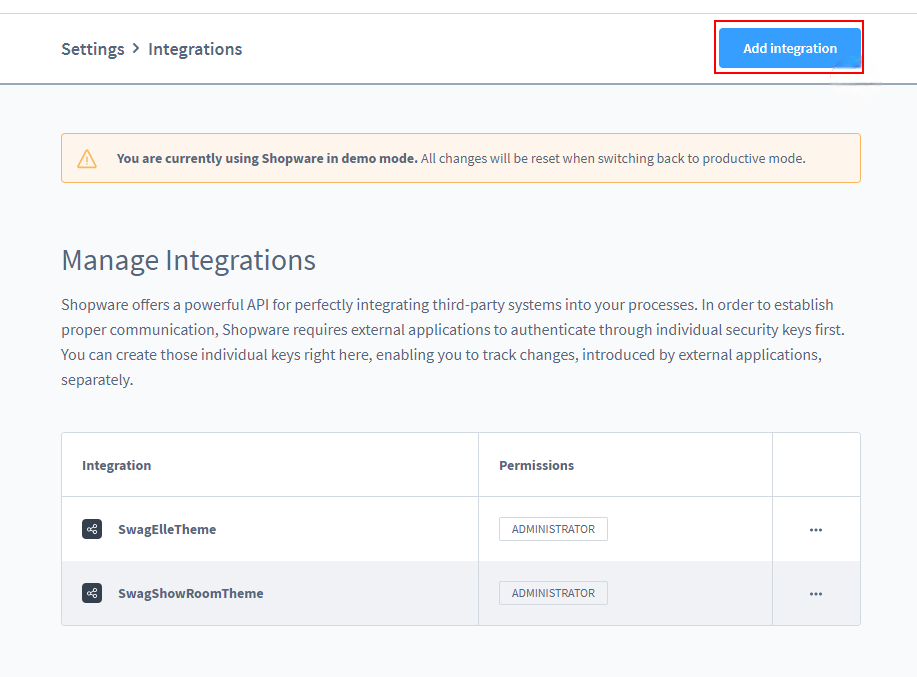The width and height of the screenshot is (917, 677).
Task: Click the ADMINISTRATOR tag for SwagShowRoomTheme
Action: (553, 593)
